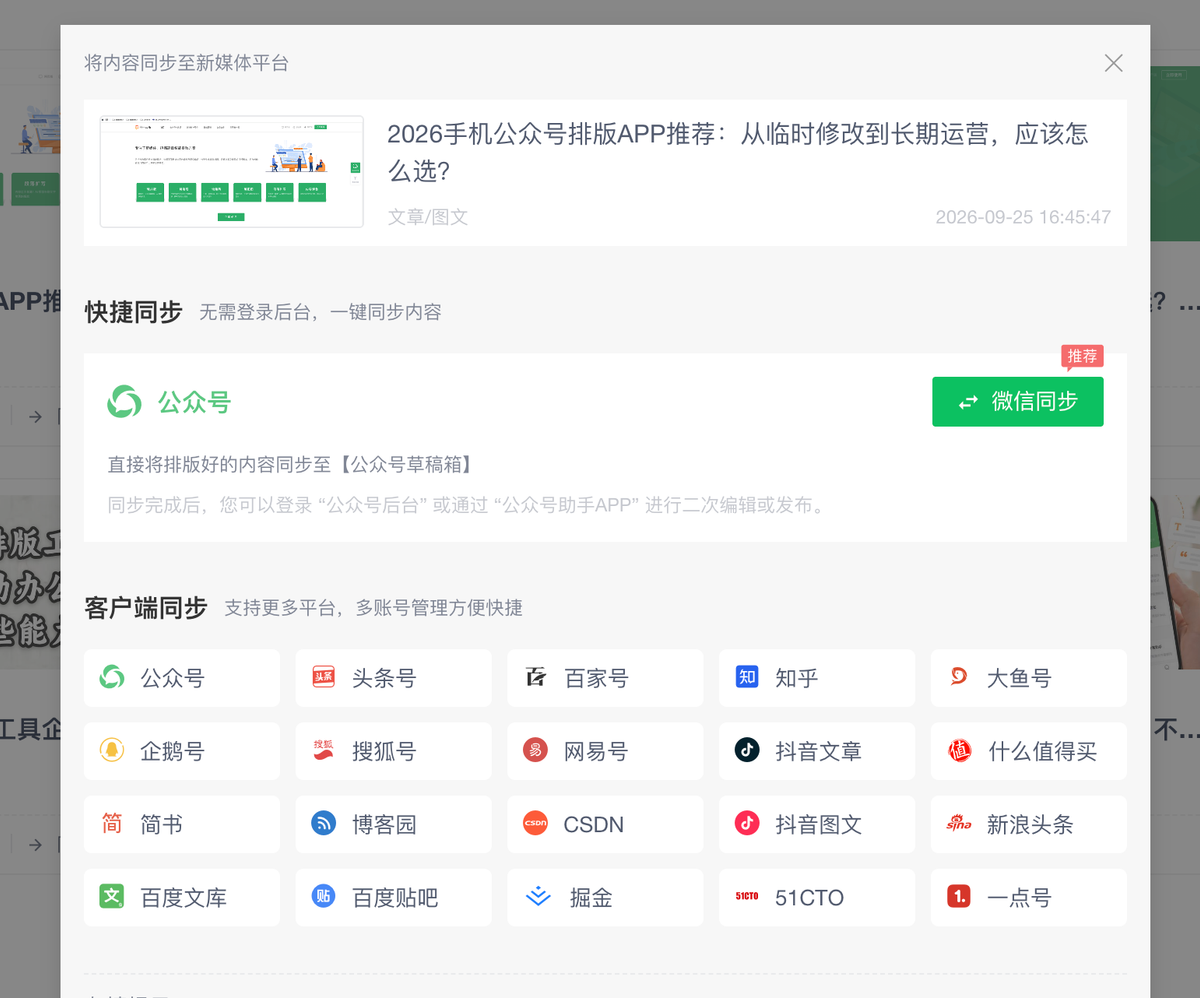Choose 什么值得买 platform label
This screenshot has width=1200, height=998.
tap(1043, 751)
